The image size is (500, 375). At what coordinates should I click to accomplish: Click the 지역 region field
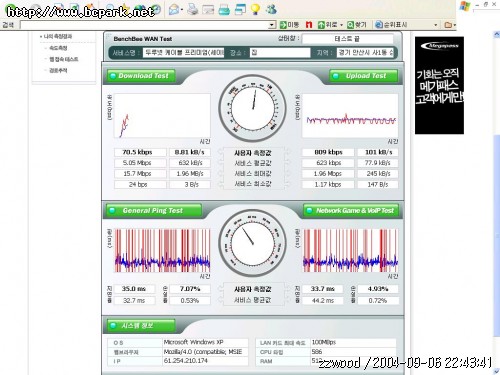[x=366, y=52]
